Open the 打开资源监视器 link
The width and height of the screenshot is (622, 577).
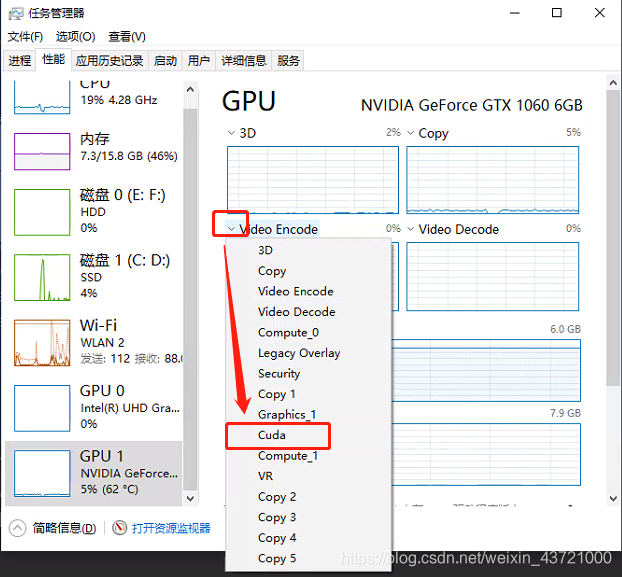coord(171,528)
